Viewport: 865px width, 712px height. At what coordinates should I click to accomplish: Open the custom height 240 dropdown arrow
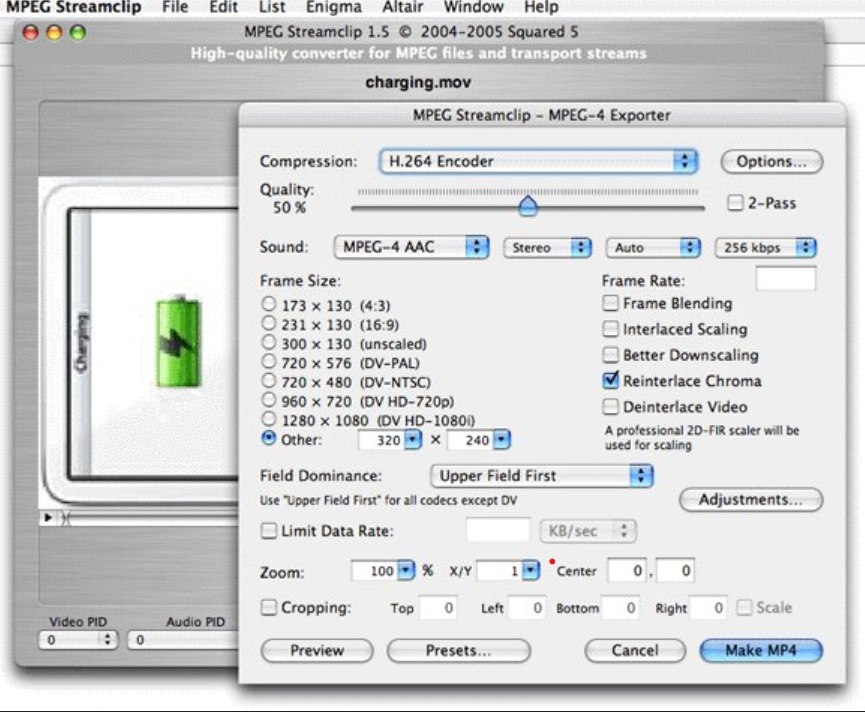pos(501,440)
